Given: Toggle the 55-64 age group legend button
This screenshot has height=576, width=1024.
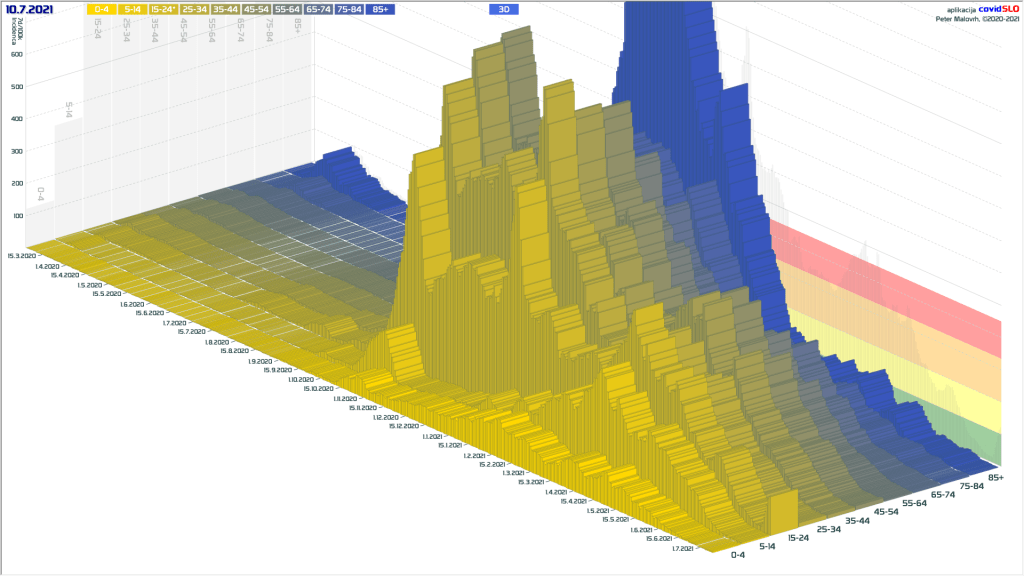Looking at the screenshot, I should (287, 8).
